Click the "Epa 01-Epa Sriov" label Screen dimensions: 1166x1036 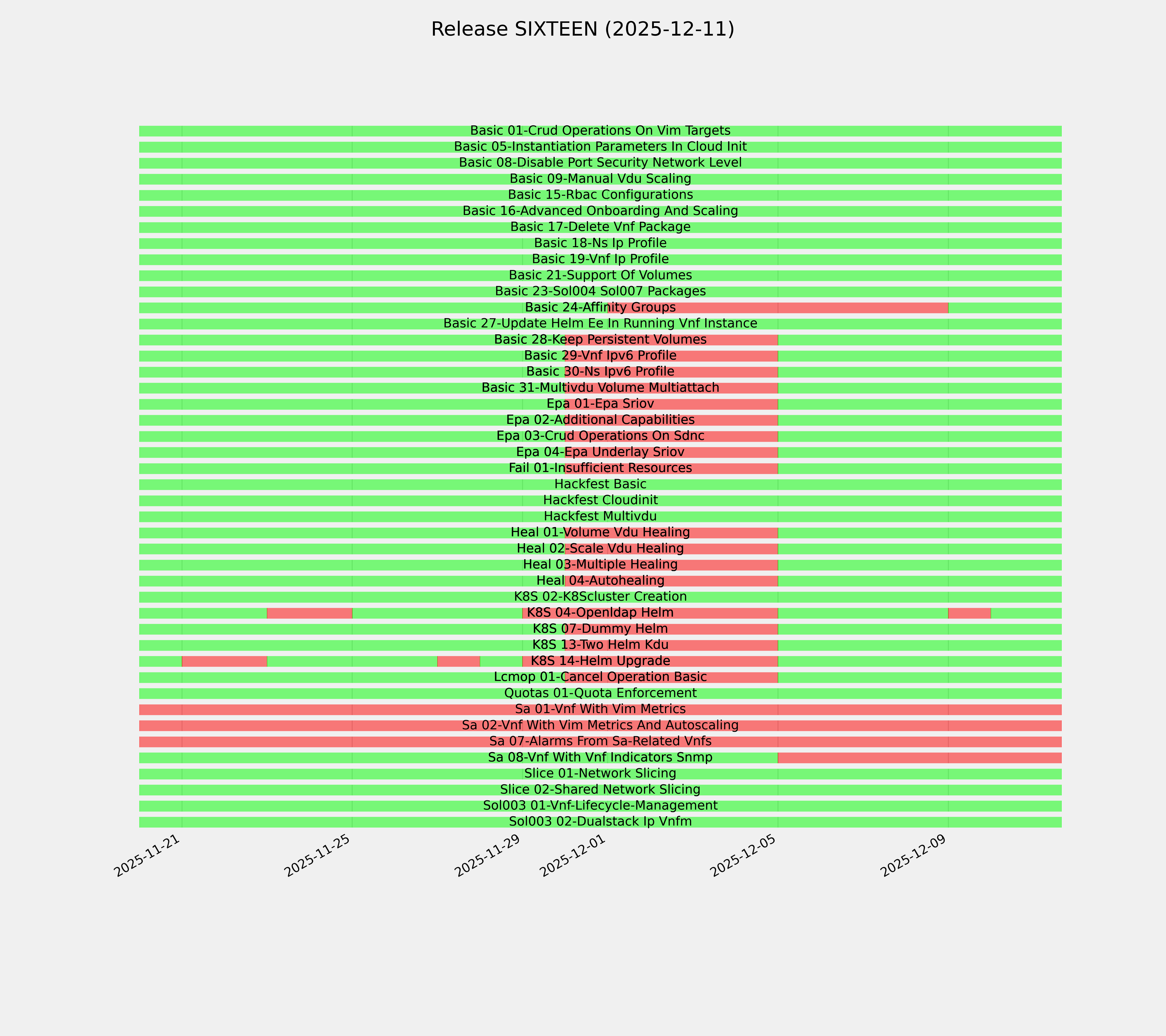[600, 404]
